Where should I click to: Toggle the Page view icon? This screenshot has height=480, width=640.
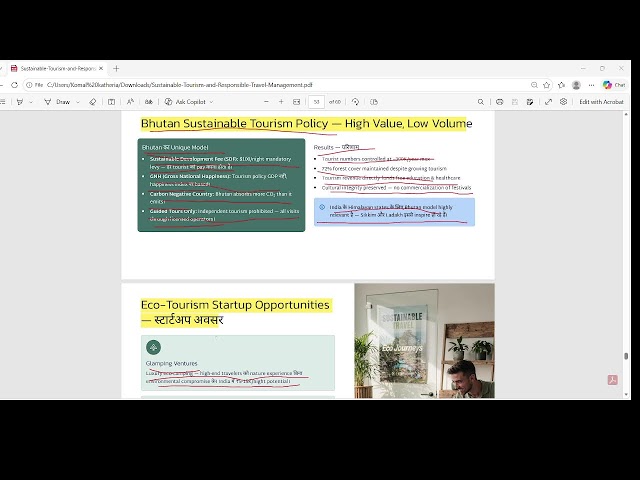pos(374,102)
